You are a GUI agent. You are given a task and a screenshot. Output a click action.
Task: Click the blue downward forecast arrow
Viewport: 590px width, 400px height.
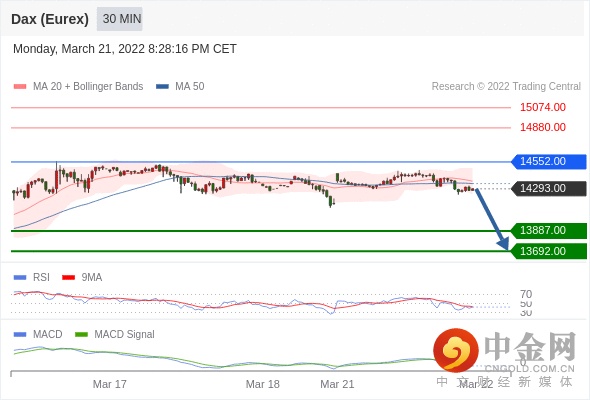coord(492,219)
